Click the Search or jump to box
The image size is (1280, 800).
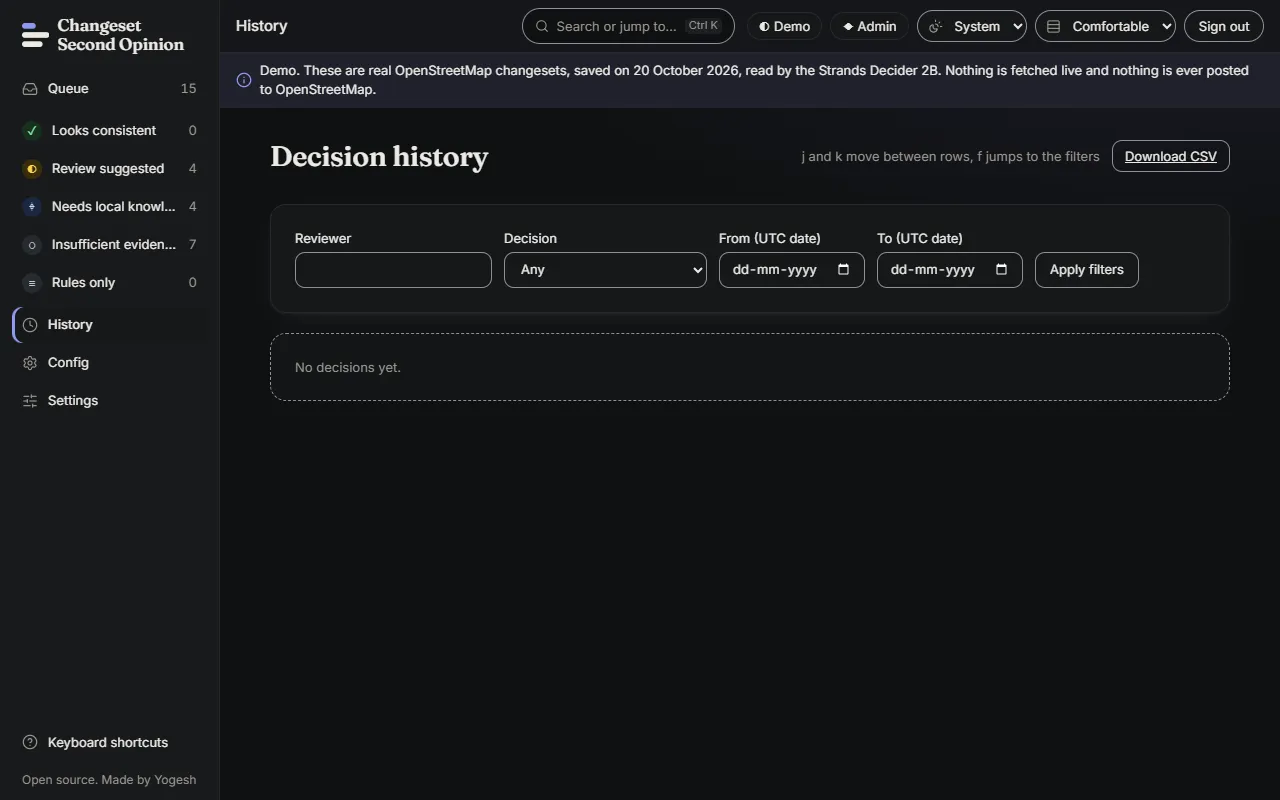(628, 26)
